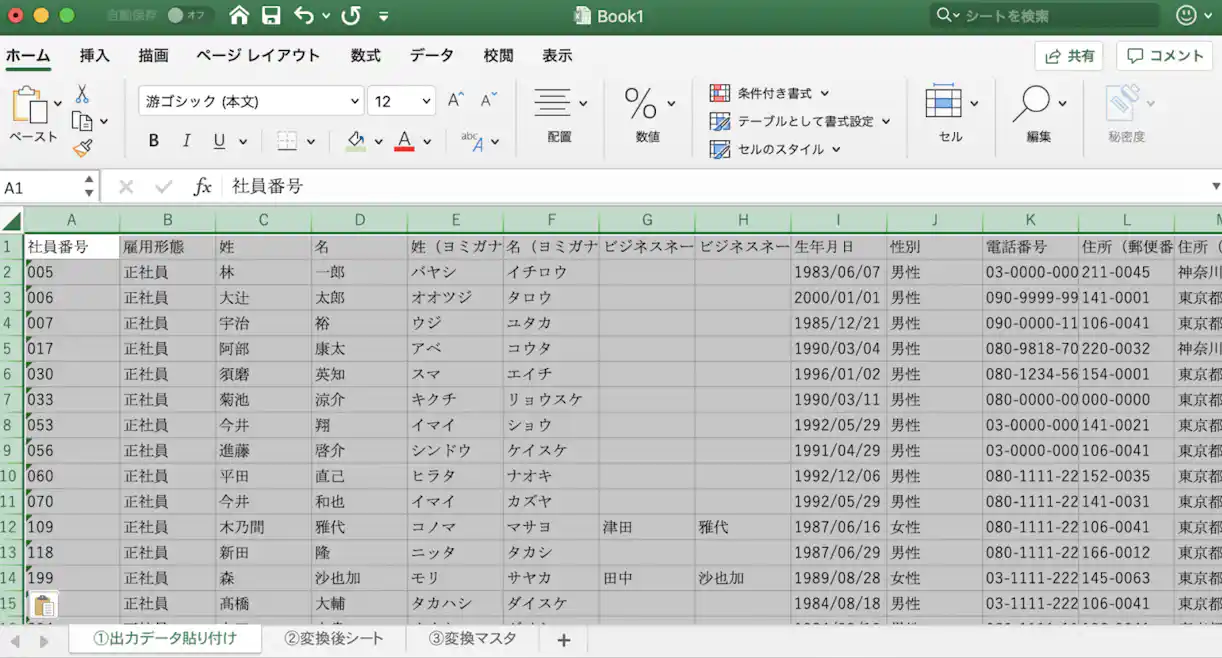Open the font size dropdown

424,100
